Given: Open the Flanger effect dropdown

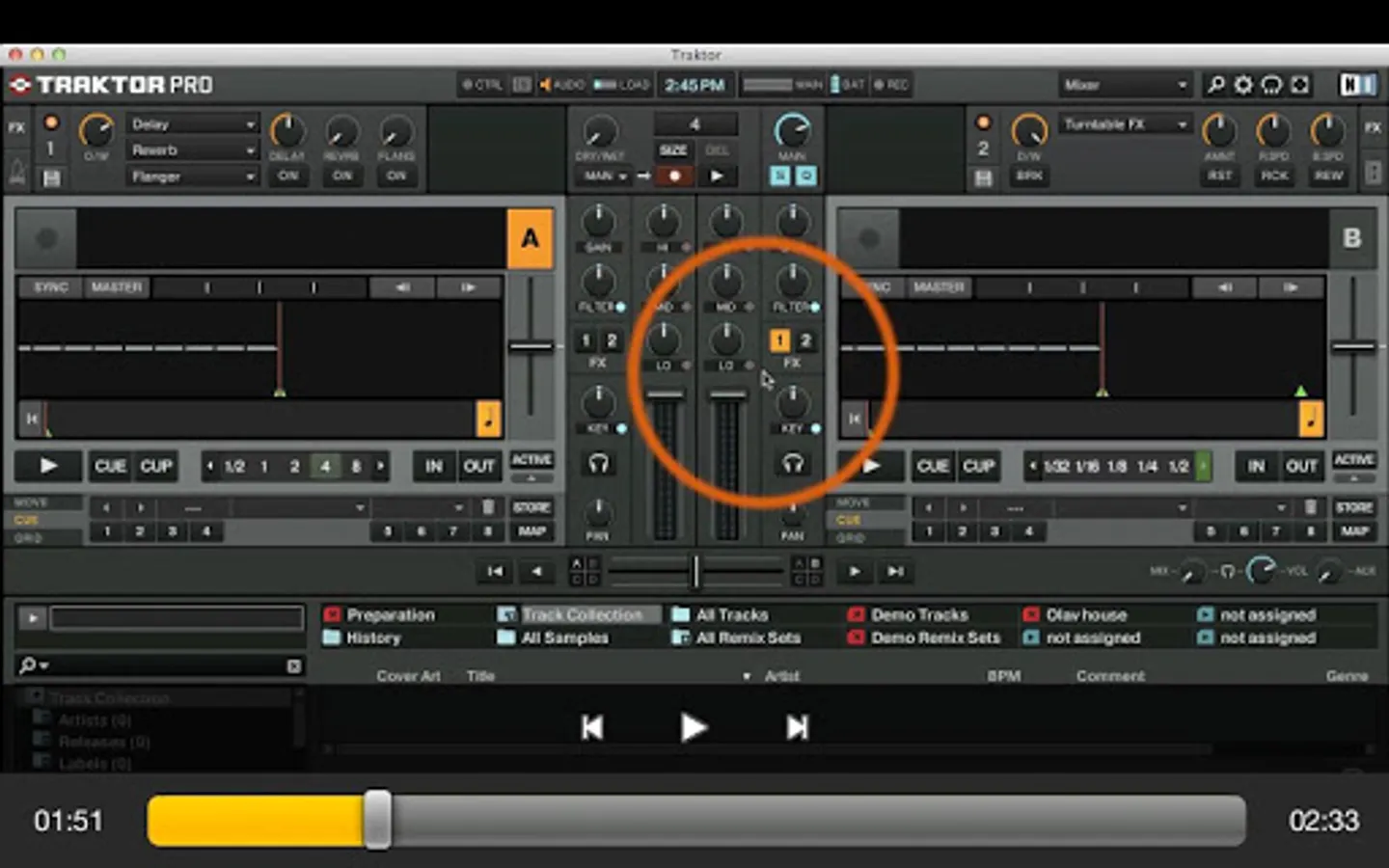Looking at the screenshot, I should coord(192,176).
